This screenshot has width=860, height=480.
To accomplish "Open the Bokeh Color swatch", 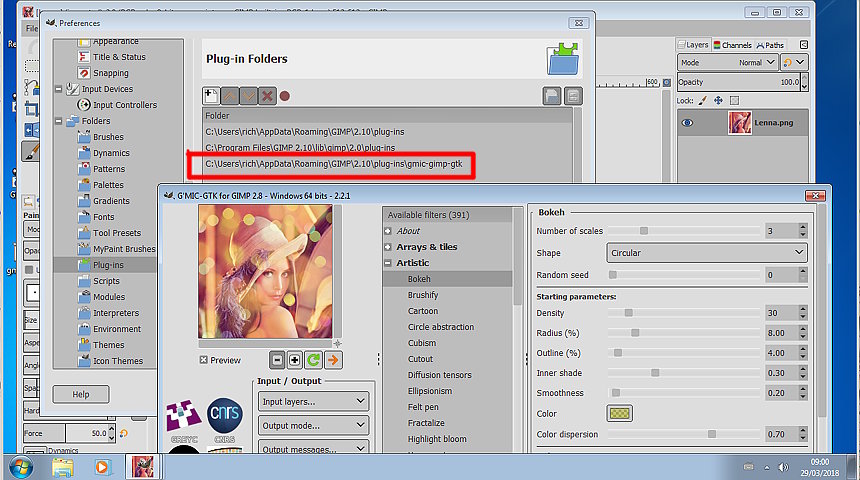I will pyautogui.click(x=620, y=414).
